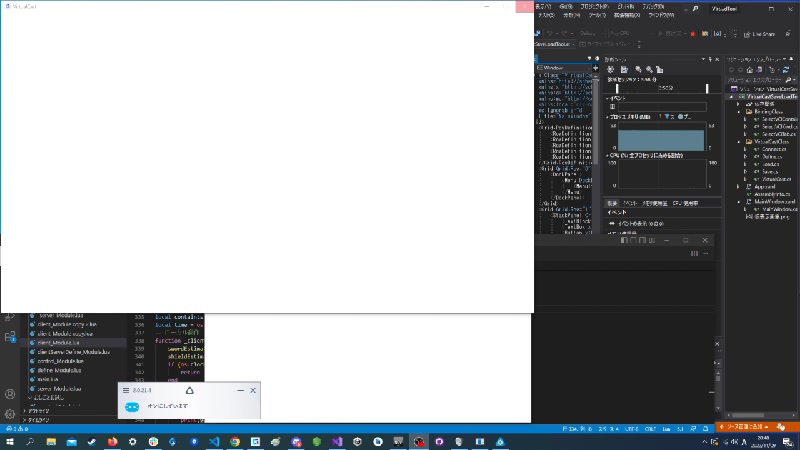Screen dimensions: 800x450
Task: Open the プロジェクト menu in Visual Studio
Action: tap(594, 7)
